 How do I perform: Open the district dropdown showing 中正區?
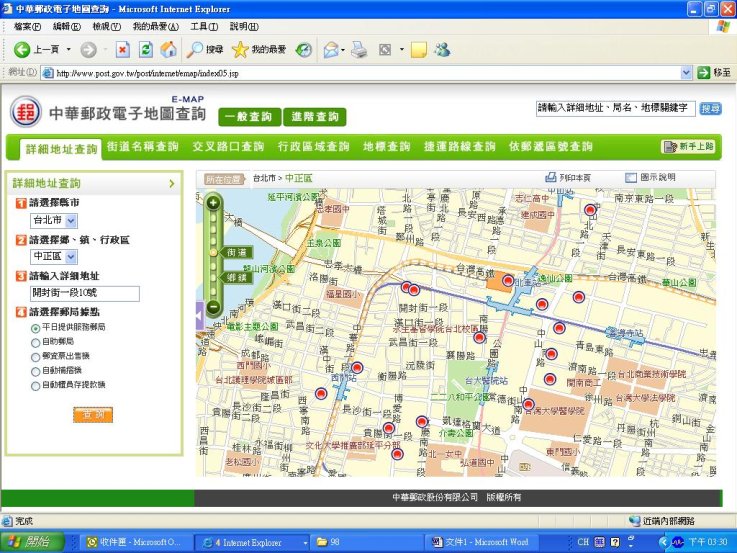tap(54, 257)
